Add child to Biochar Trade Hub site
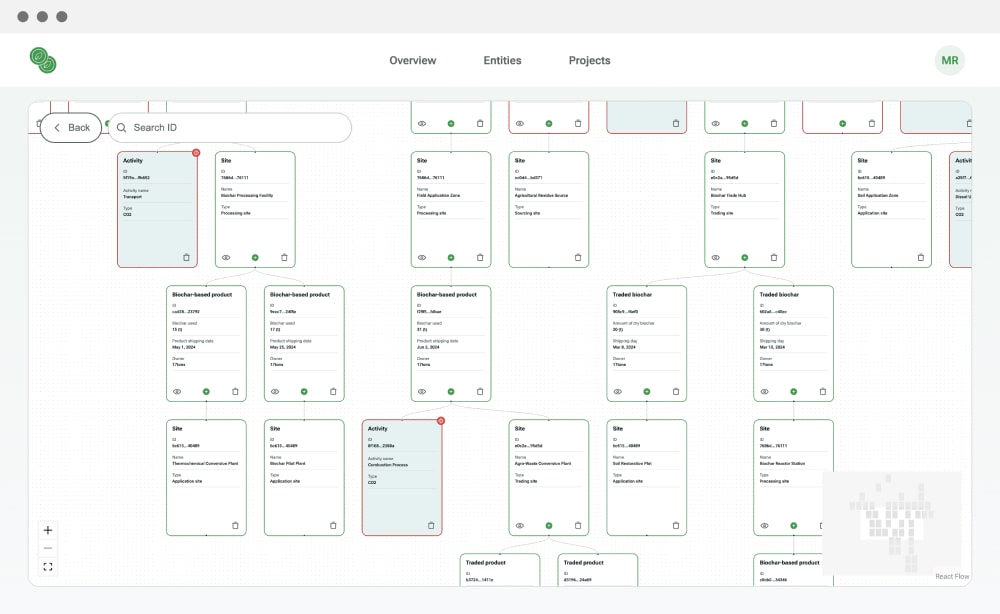 coord(745,258)
